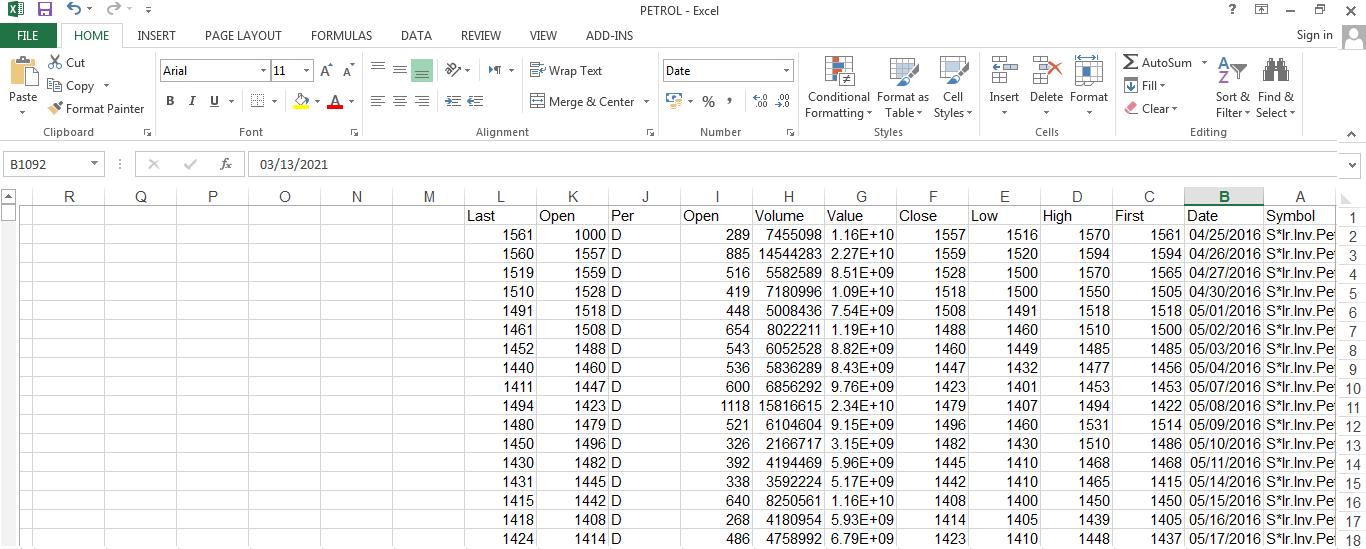The height and width of the screenshot is (549, 1366).
Task: Apply Percent Style number format
Action: (708, 102)
